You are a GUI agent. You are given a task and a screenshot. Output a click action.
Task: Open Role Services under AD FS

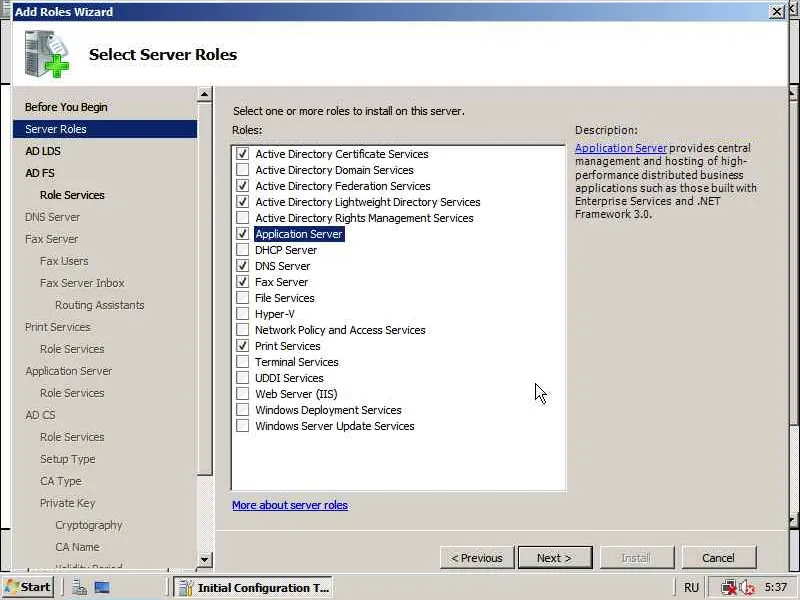[72, 195]
